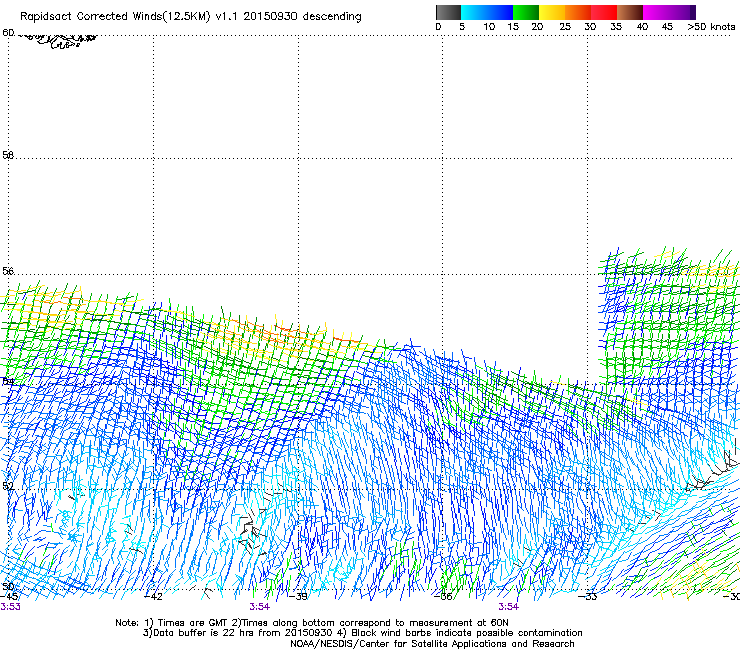Click the 60 latitude axis label

[x=8, y=33]
